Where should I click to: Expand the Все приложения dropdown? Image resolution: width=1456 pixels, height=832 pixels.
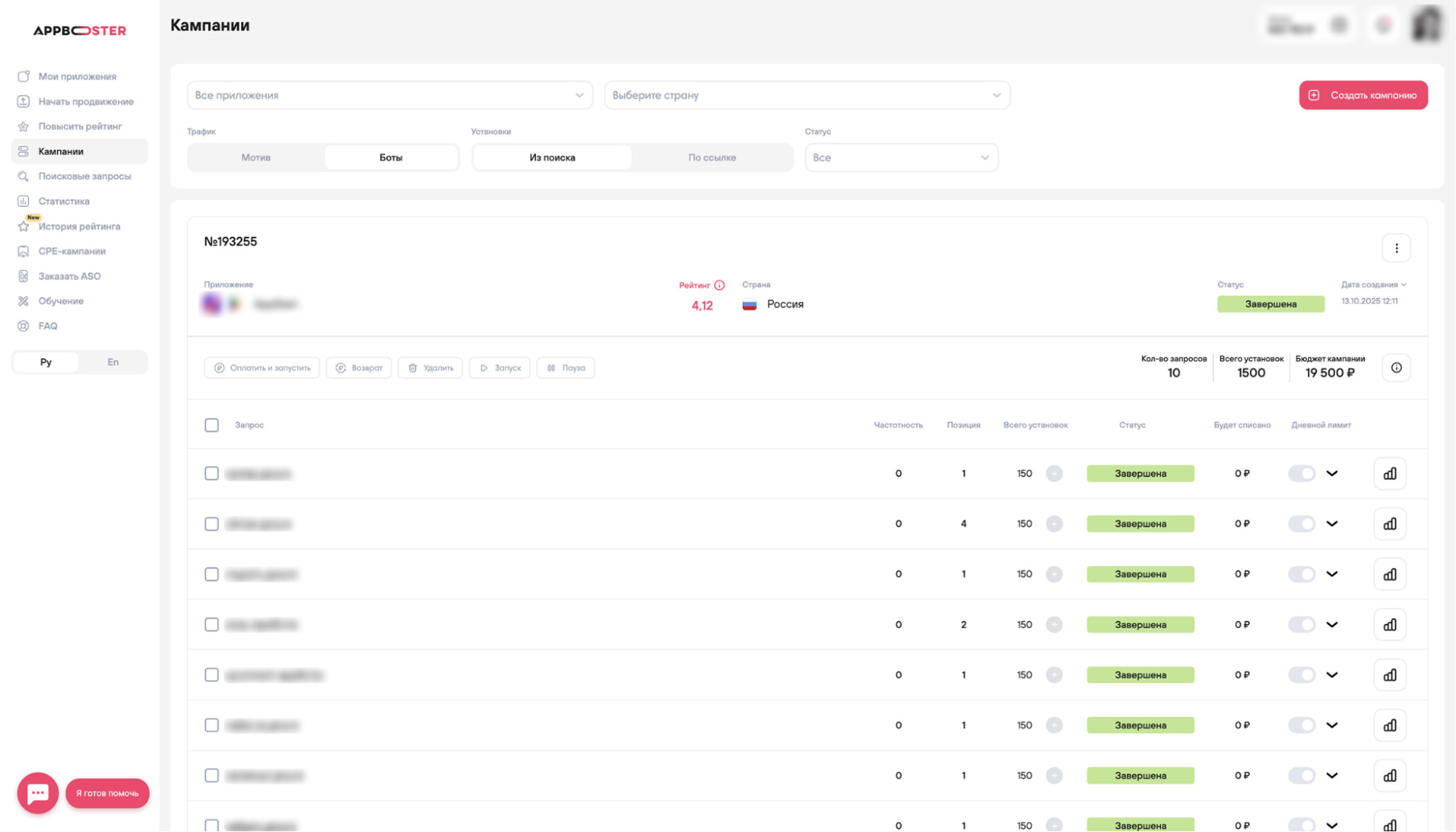(389, 95)
